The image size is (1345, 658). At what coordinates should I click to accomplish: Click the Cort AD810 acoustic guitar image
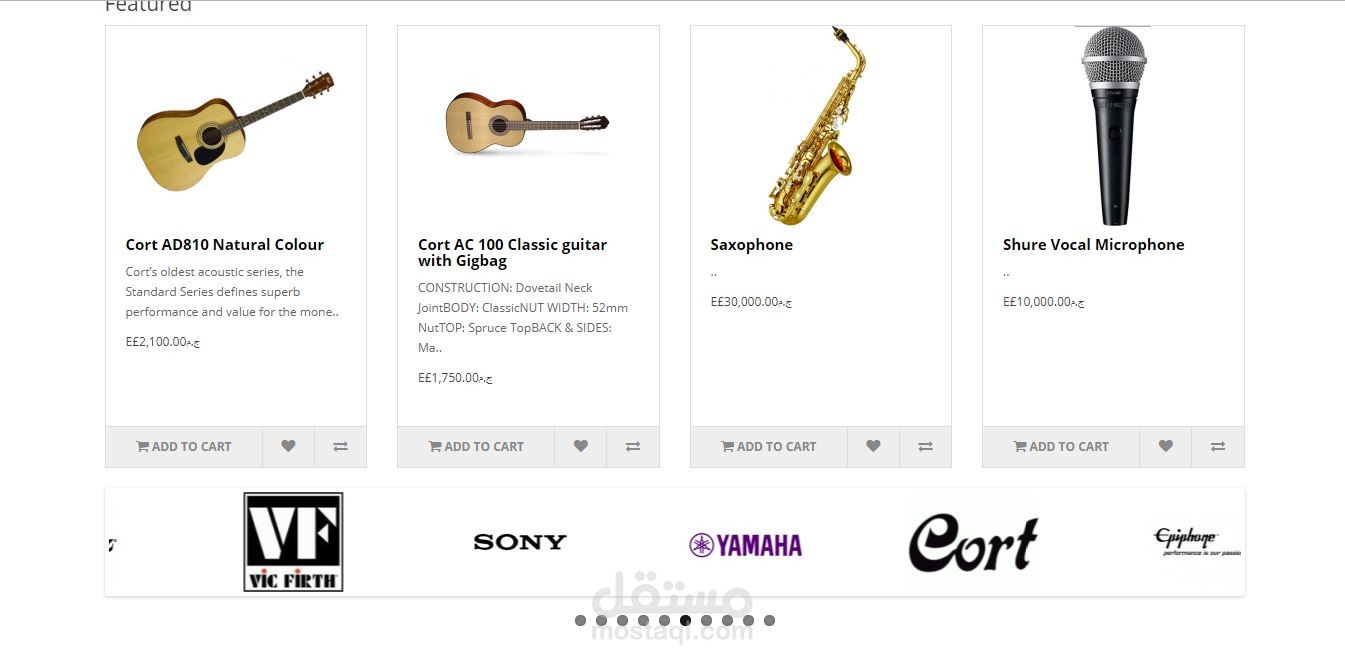click(x=235, y=131)
